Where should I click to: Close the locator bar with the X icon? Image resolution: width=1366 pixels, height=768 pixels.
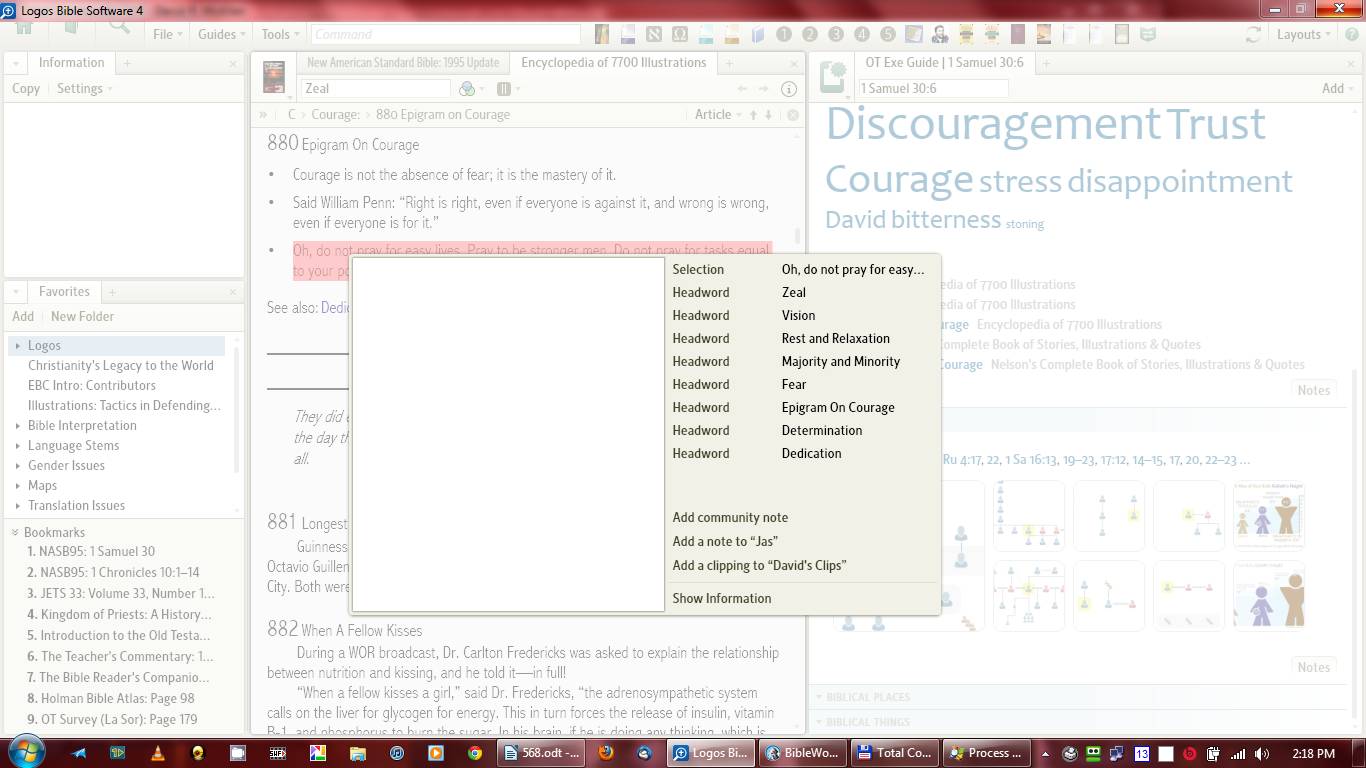tap(792, 115)
